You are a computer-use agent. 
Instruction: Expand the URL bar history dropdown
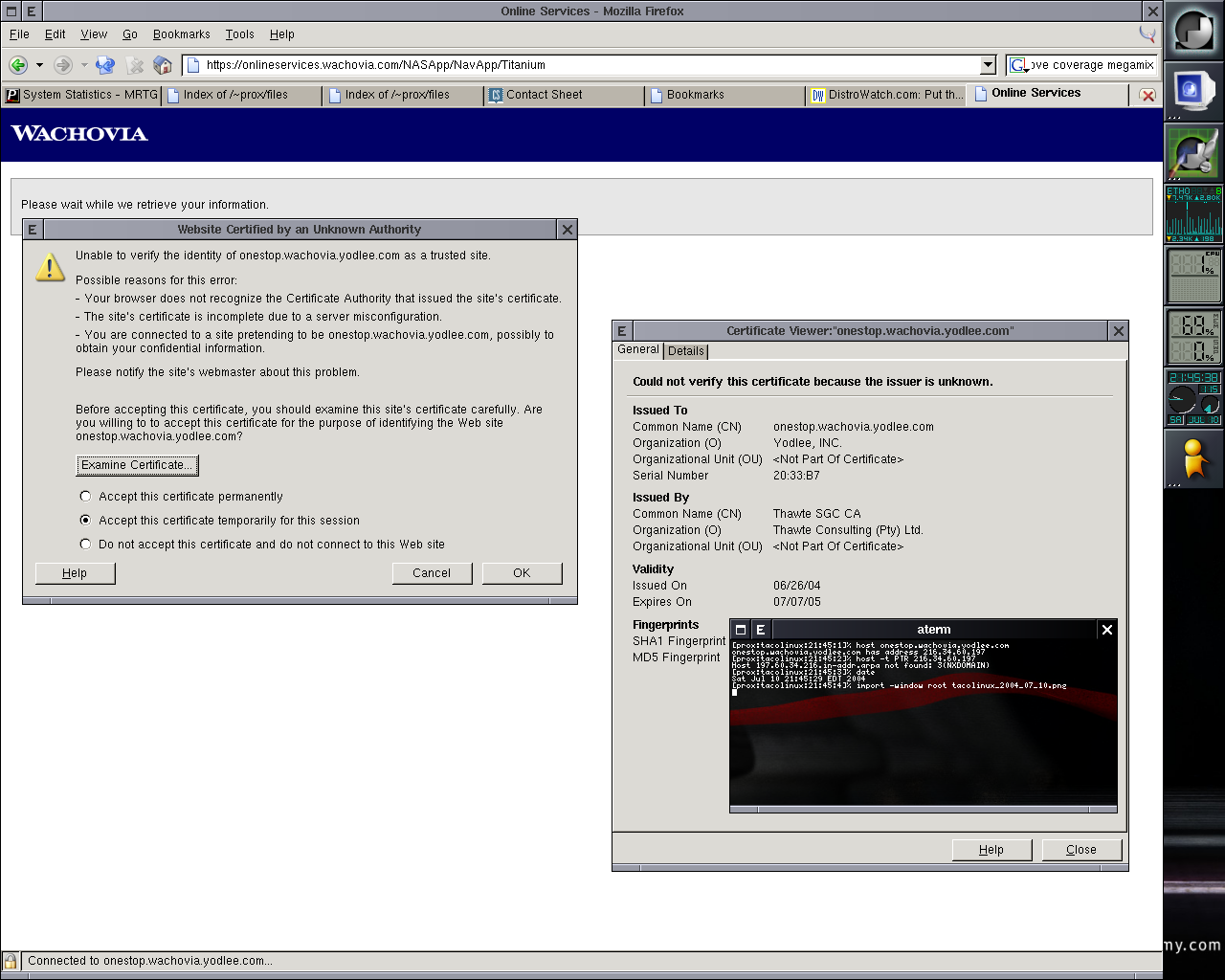(989, 65)
